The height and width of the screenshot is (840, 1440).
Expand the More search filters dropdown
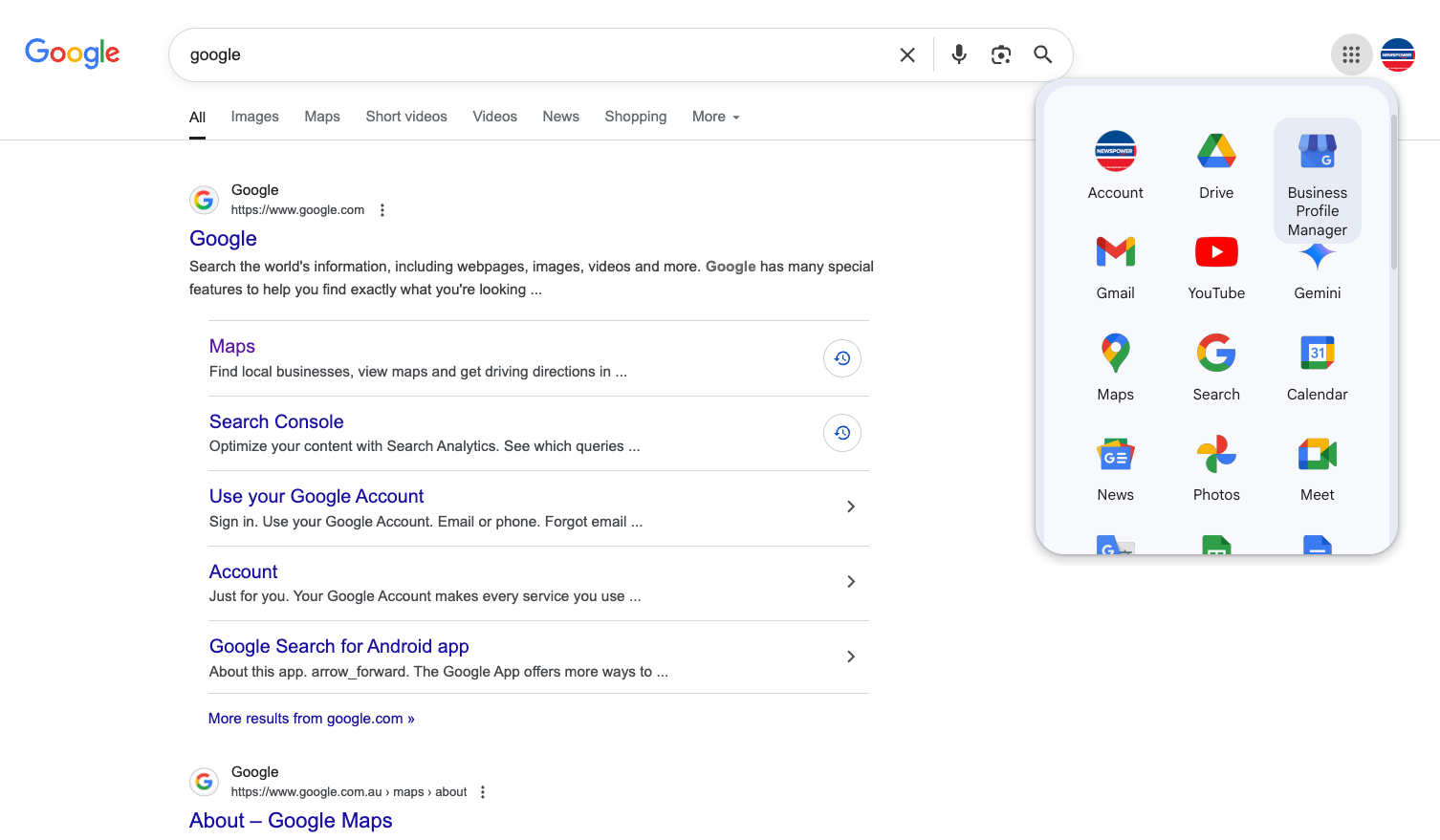(x=716, y=117)
